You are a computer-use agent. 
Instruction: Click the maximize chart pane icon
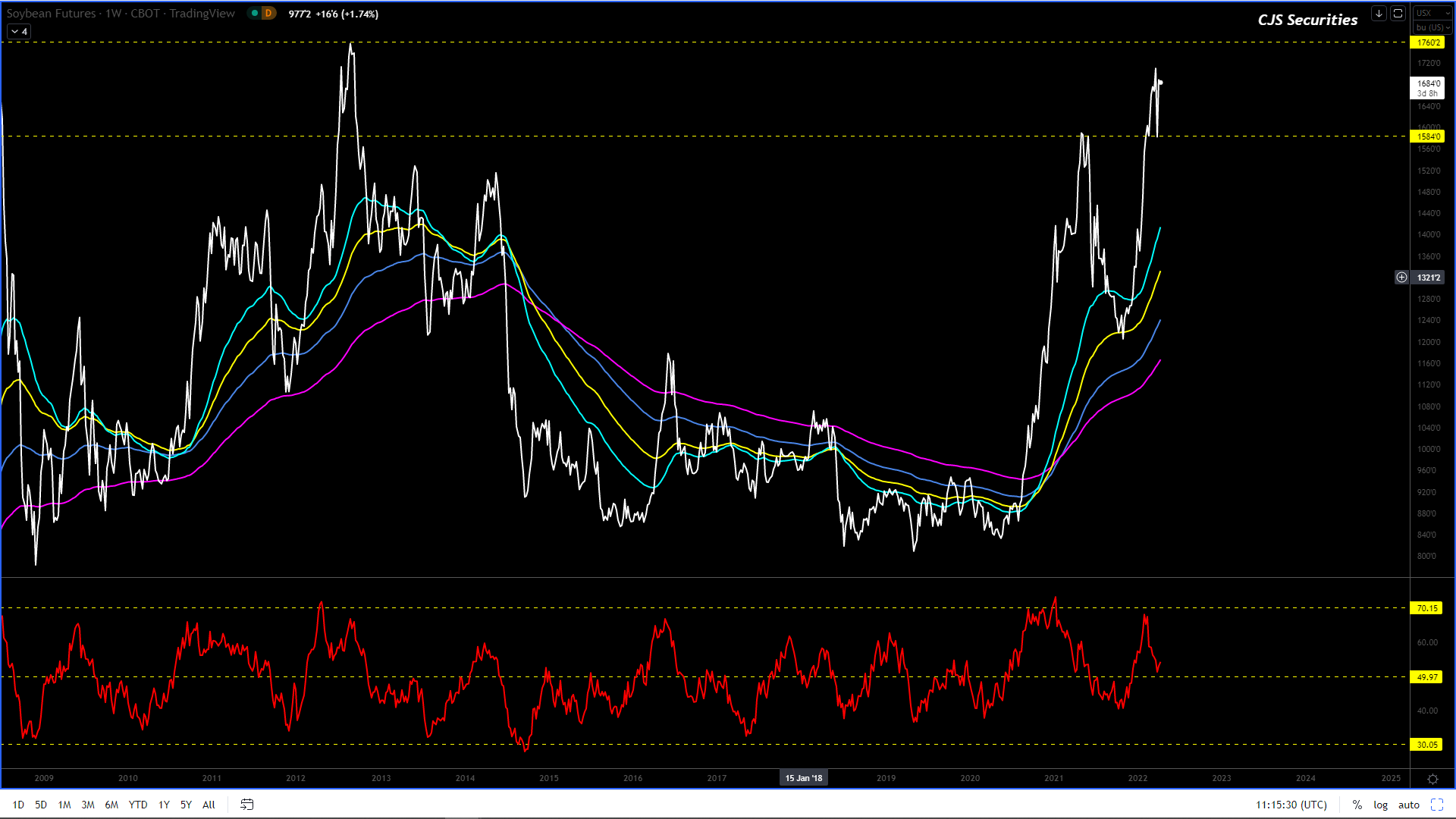pos(1398,14)
